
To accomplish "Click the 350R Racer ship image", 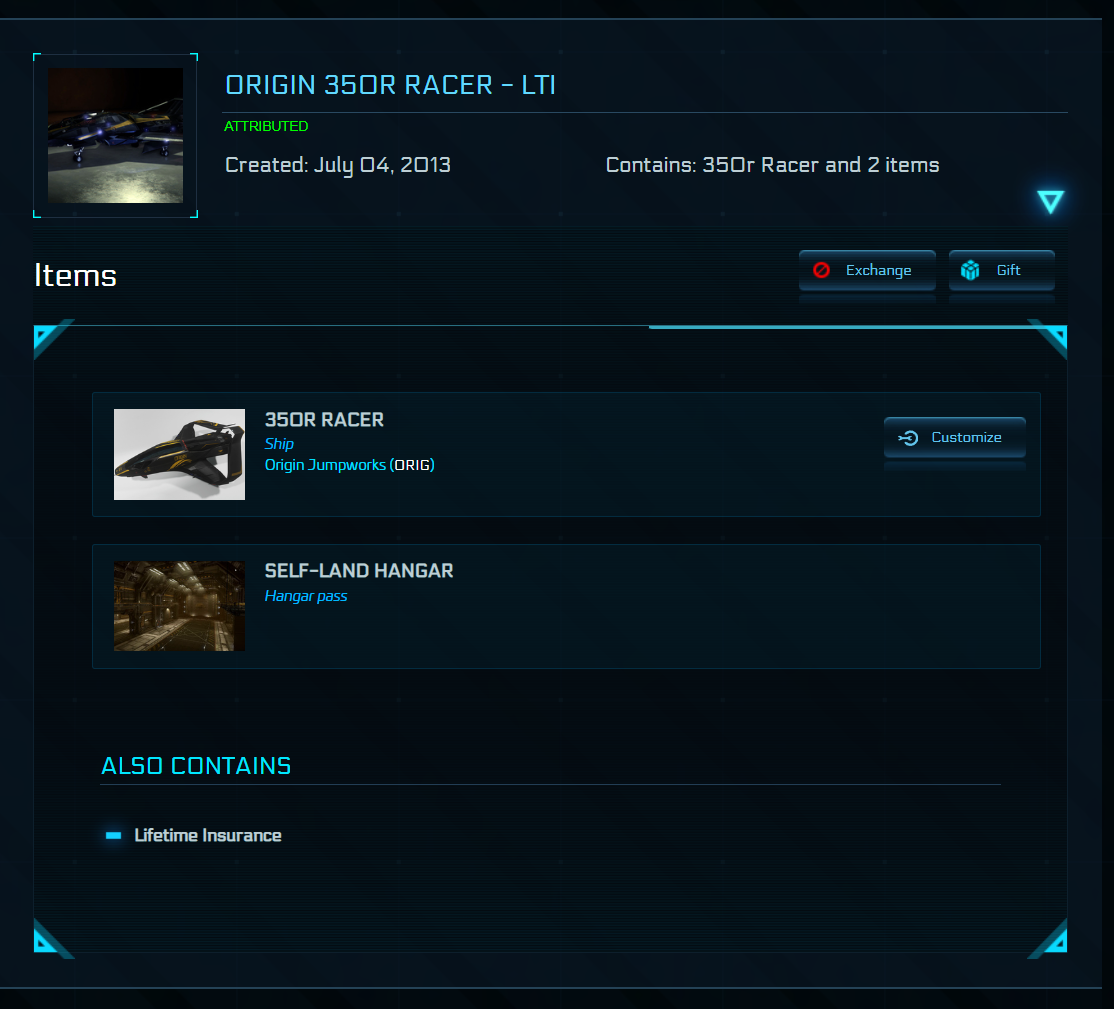I will (x=179, y=454).
